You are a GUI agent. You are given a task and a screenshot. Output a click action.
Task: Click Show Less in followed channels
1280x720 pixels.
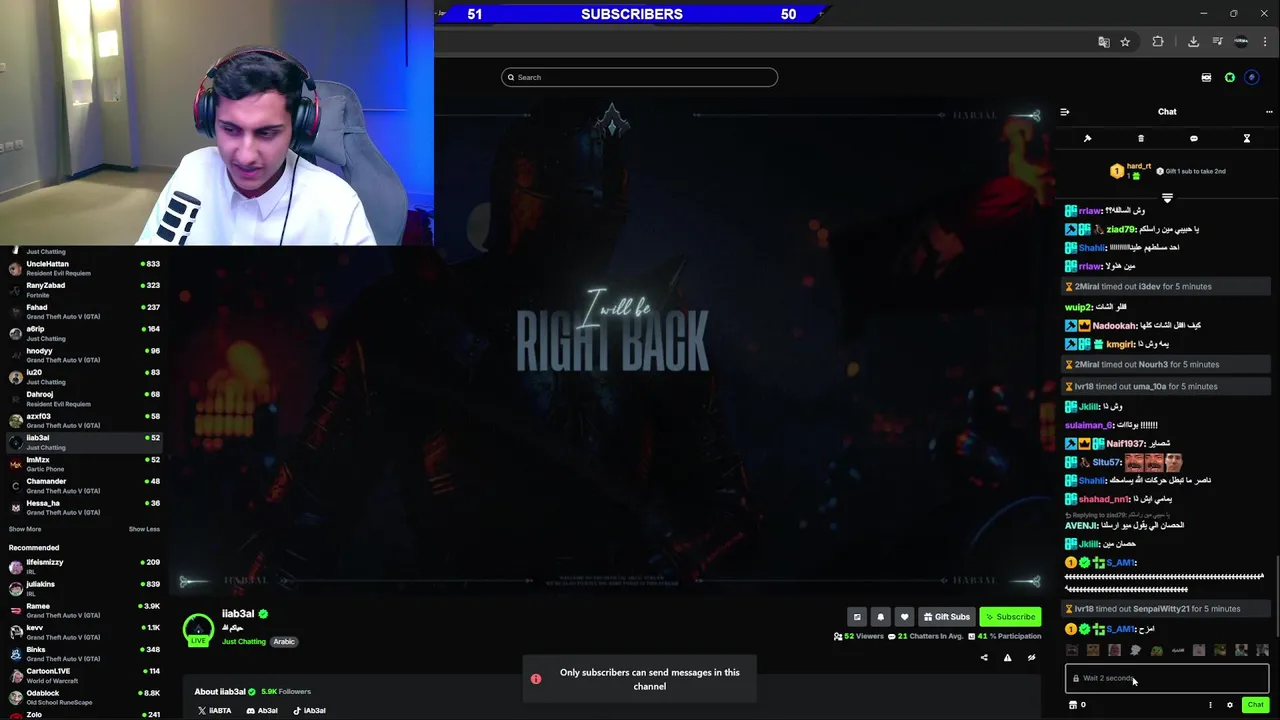(144, 529)
